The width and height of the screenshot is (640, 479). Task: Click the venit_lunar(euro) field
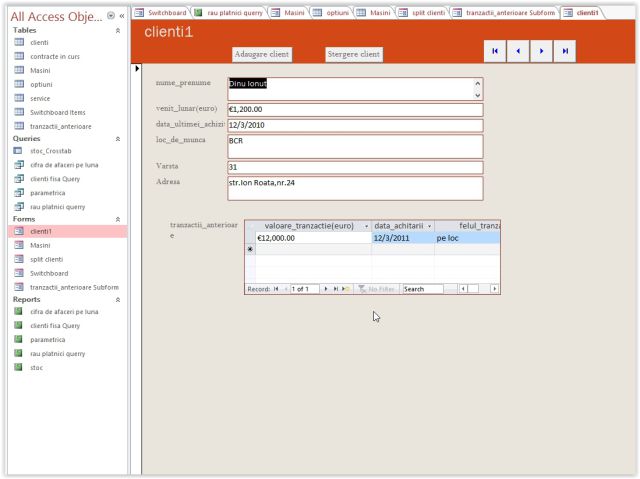pyautogui.click(x=355, y=109)
